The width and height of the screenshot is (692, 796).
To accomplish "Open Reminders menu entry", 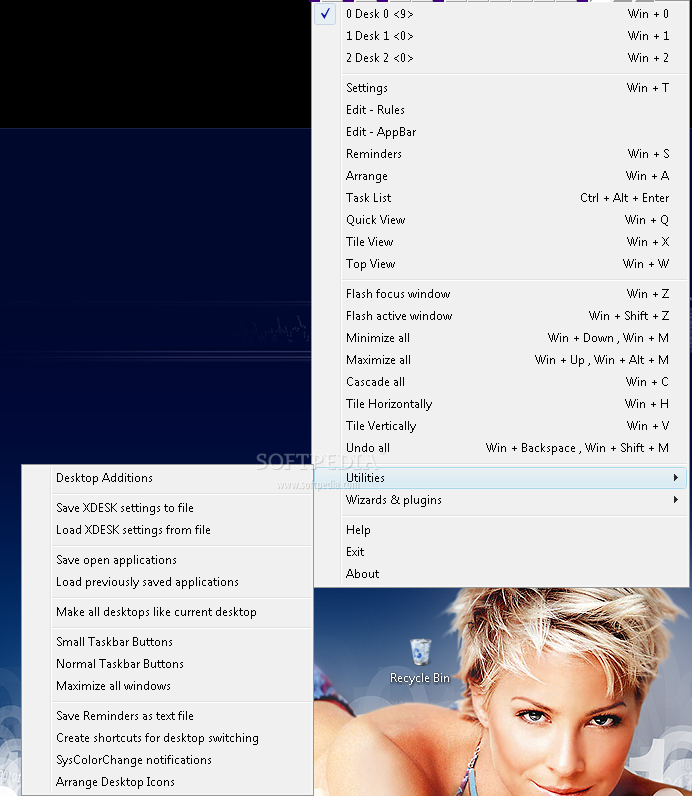I will pyautogui.click(x=500, y=154).
